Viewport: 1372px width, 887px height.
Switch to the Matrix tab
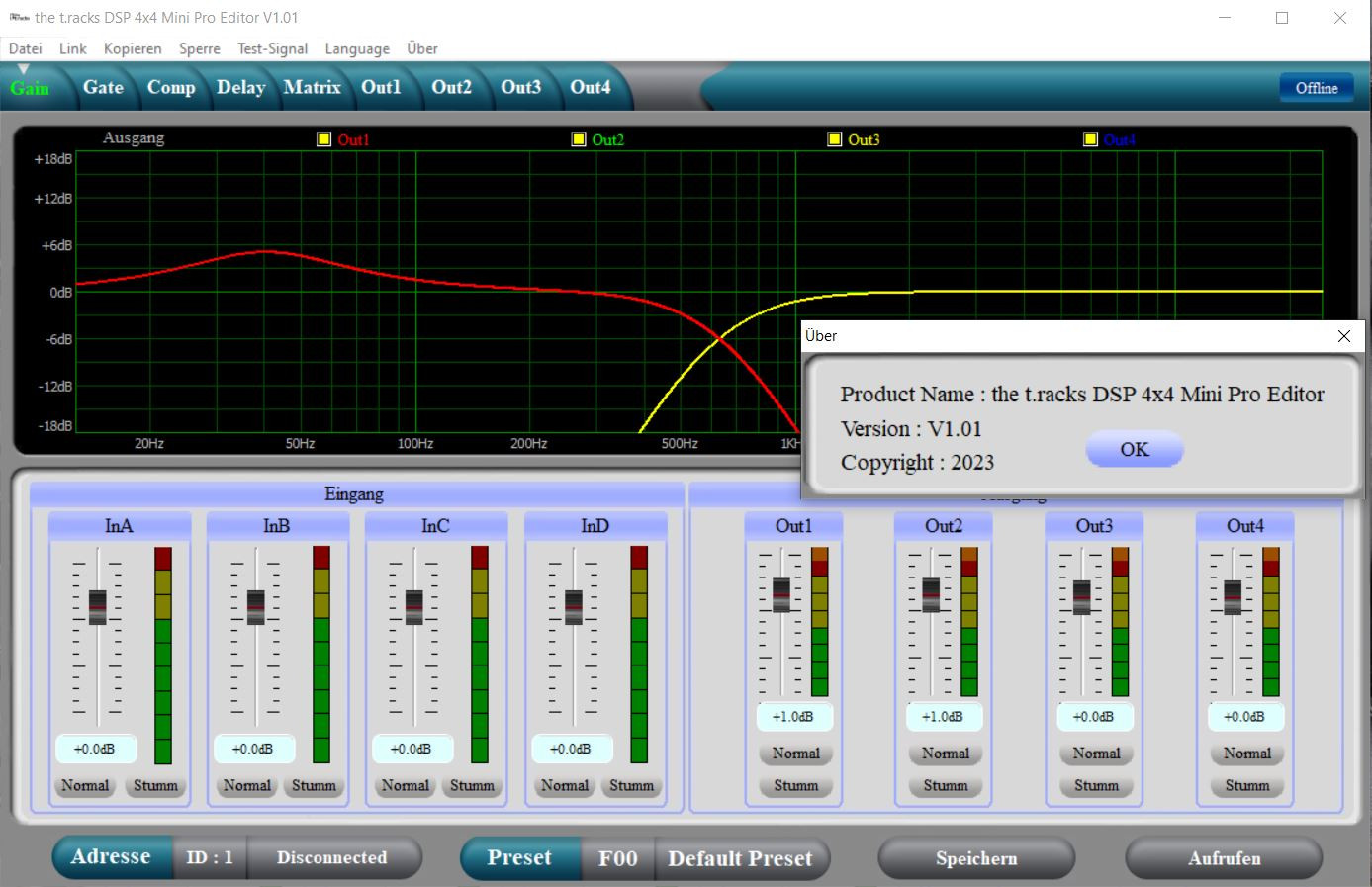point(312,87)
